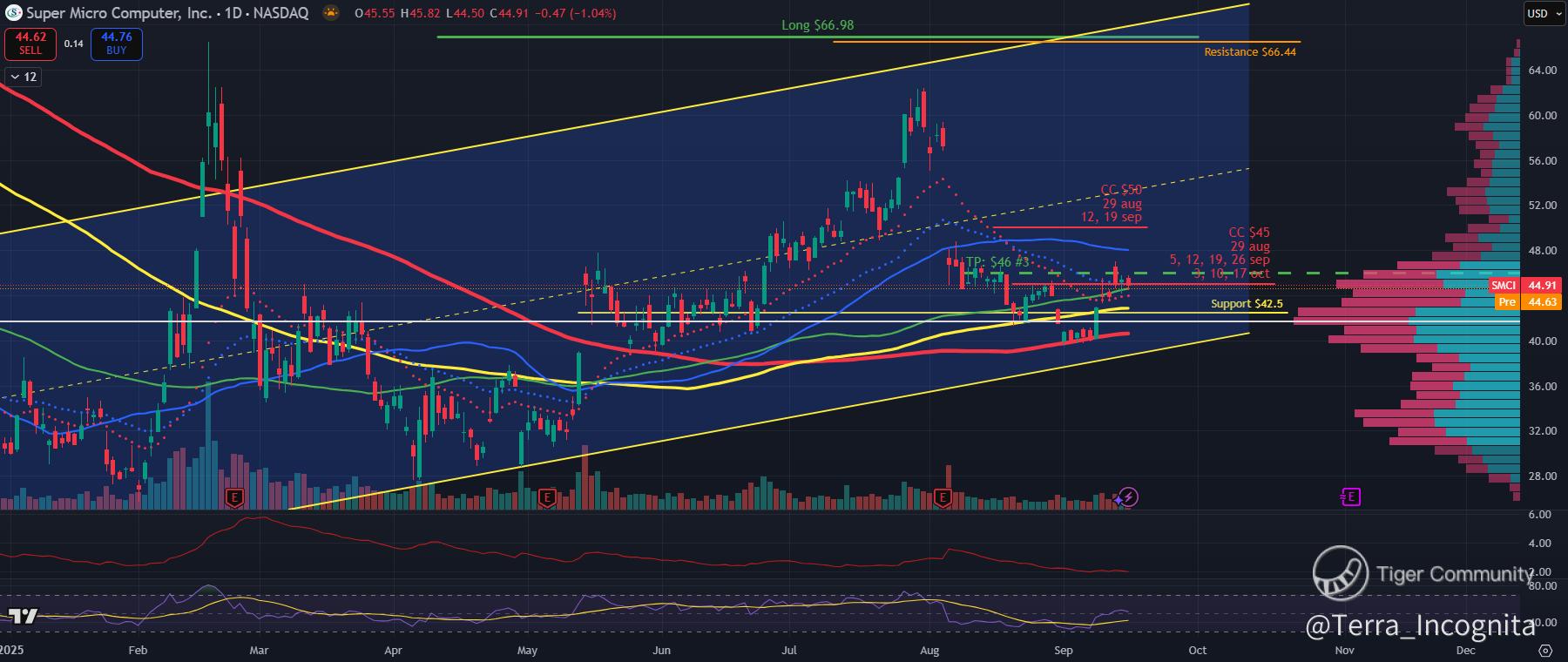Select the 'Long $66.98' annotation text
The width and height of the screenshot is (1568, 662).
[x=817, y=25]
